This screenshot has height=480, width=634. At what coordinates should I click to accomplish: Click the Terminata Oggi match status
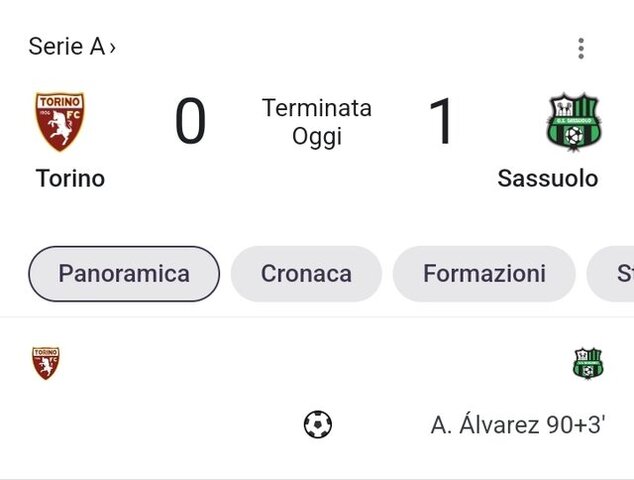[x=317, y=122]
